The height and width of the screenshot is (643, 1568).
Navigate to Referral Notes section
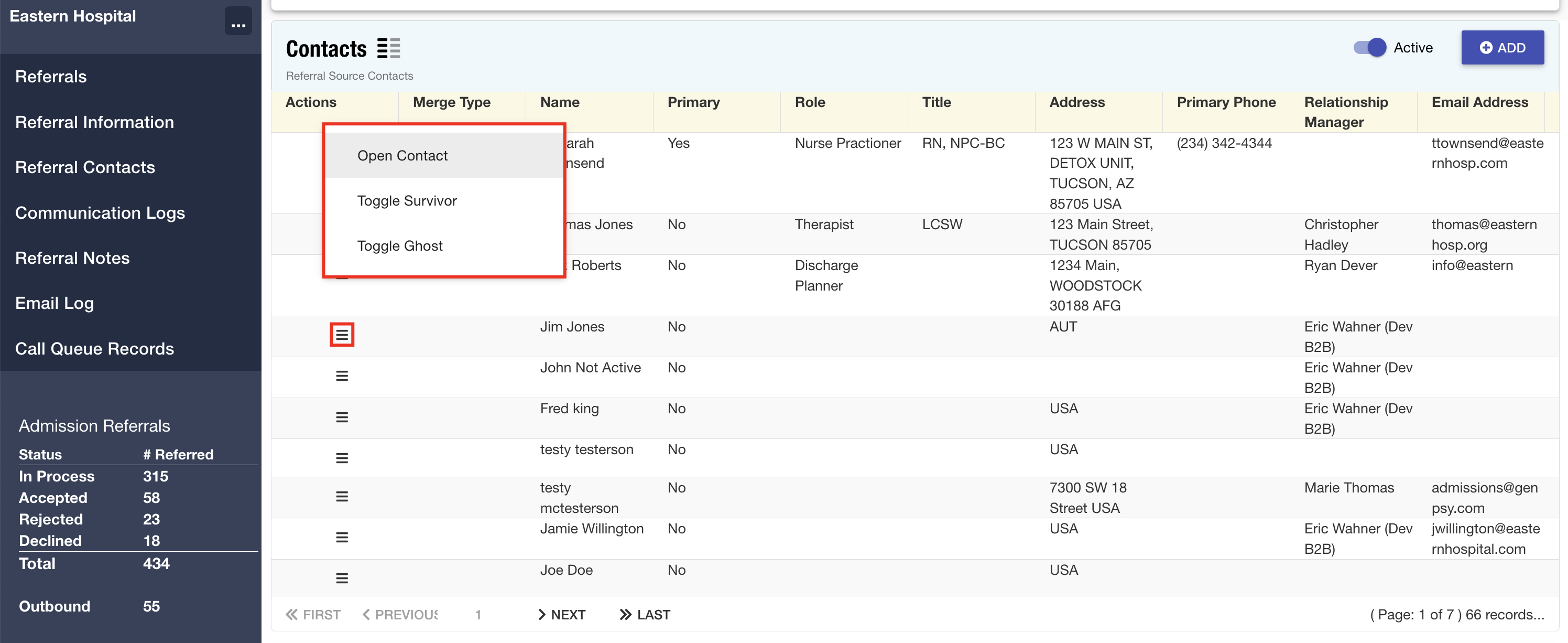coord(72,258)
